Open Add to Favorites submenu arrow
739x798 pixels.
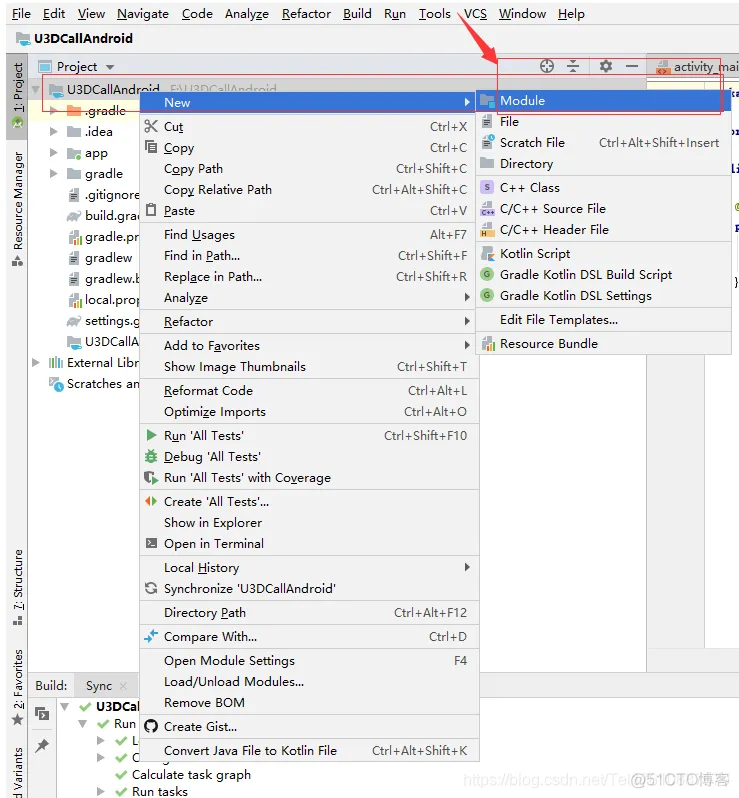[467, 345]
